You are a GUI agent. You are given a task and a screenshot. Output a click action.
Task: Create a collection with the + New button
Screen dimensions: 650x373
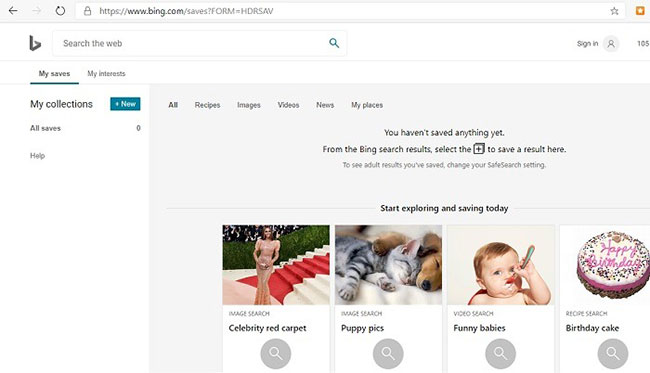[x=125, y=104]
